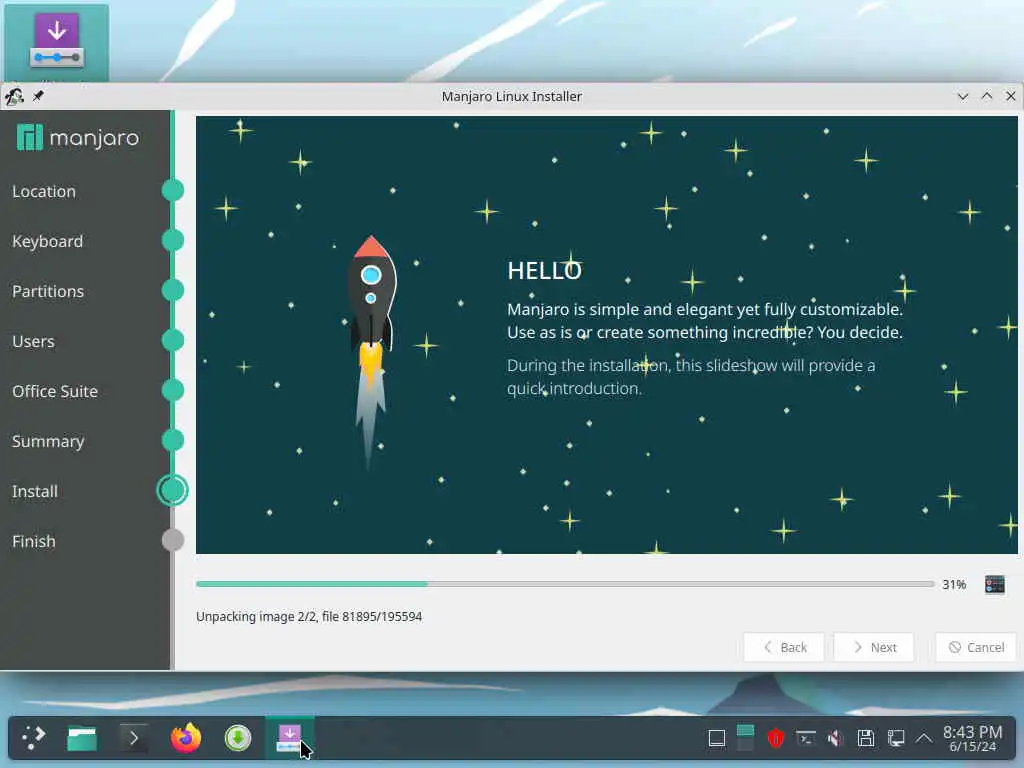The height and width of the screenshot is (768, 1024).
Task: Open the removable disk tray icon
Action: (865, 739)
